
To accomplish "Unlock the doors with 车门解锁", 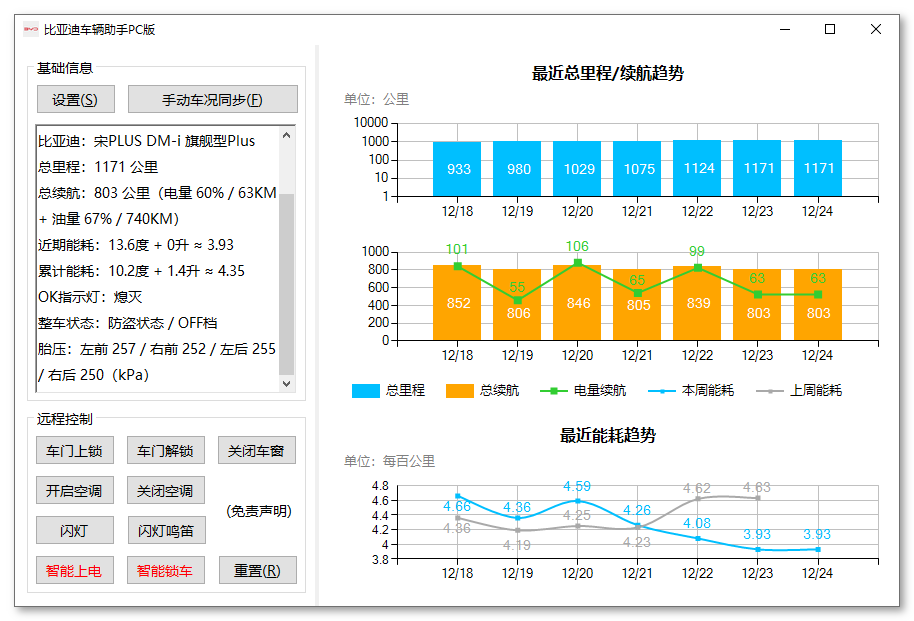I will click(x=165, y=450).
